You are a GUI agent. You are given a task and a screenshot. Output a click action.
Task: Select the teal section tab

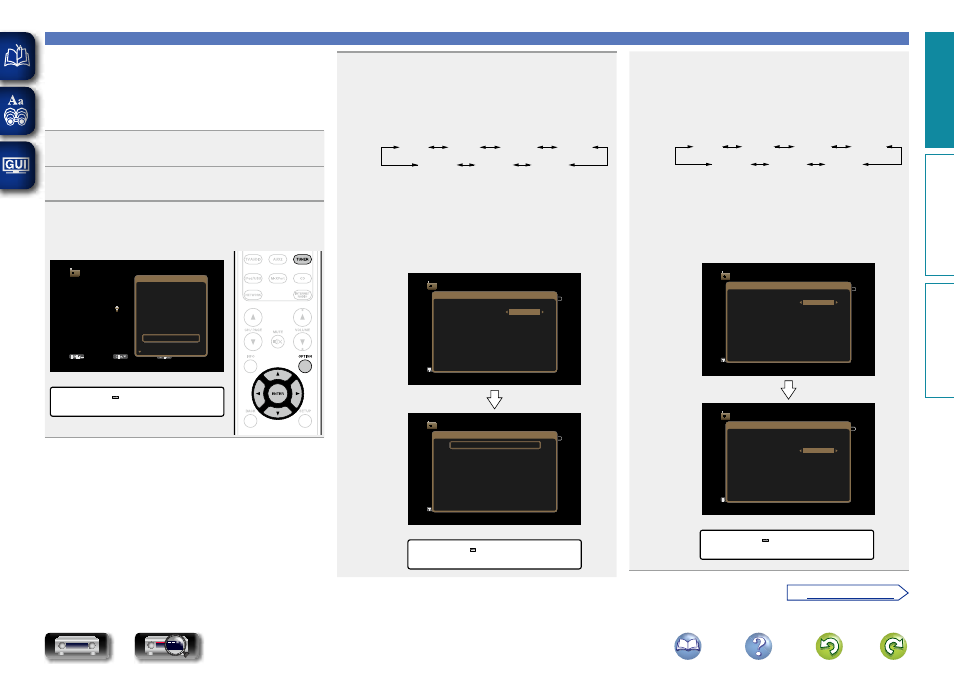[939, 90]
